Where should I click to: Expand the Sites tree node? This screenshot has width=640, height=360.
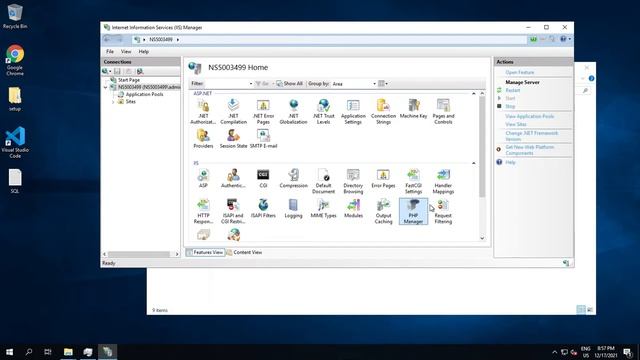pyautogui.click(x=113, y=102)
